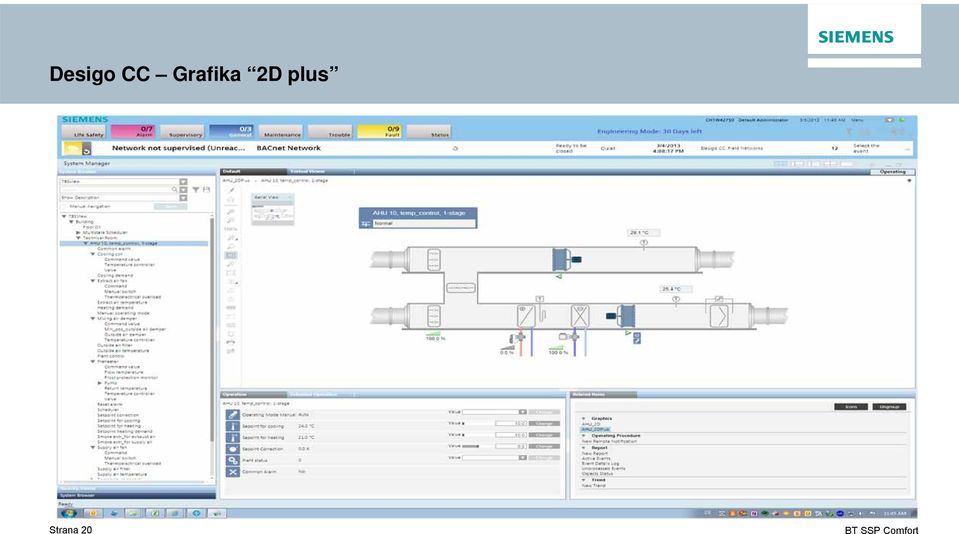Click the Supervisory summary button
The width and height of the screenshot is (959, 534).
click(x=182, y=132)
